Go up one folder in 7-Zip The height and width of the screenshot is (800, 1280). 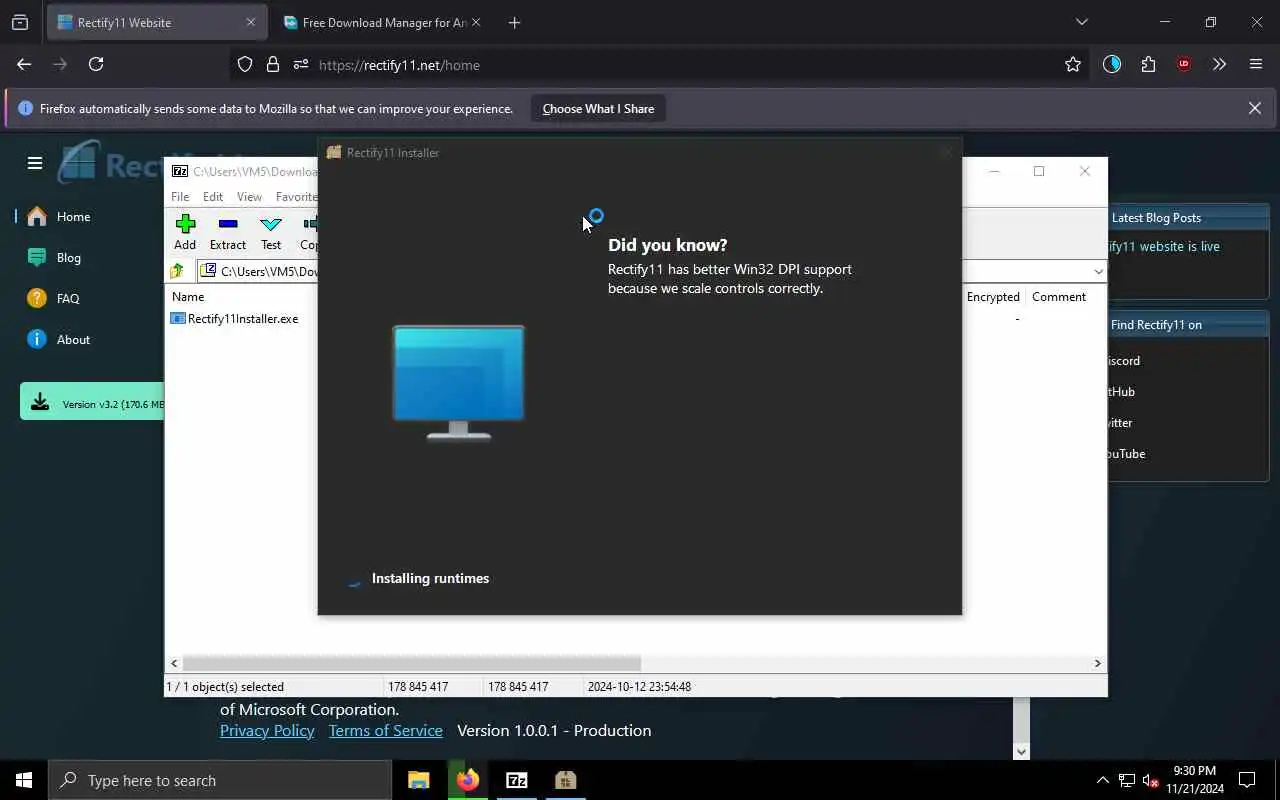[x=177, y=271]
